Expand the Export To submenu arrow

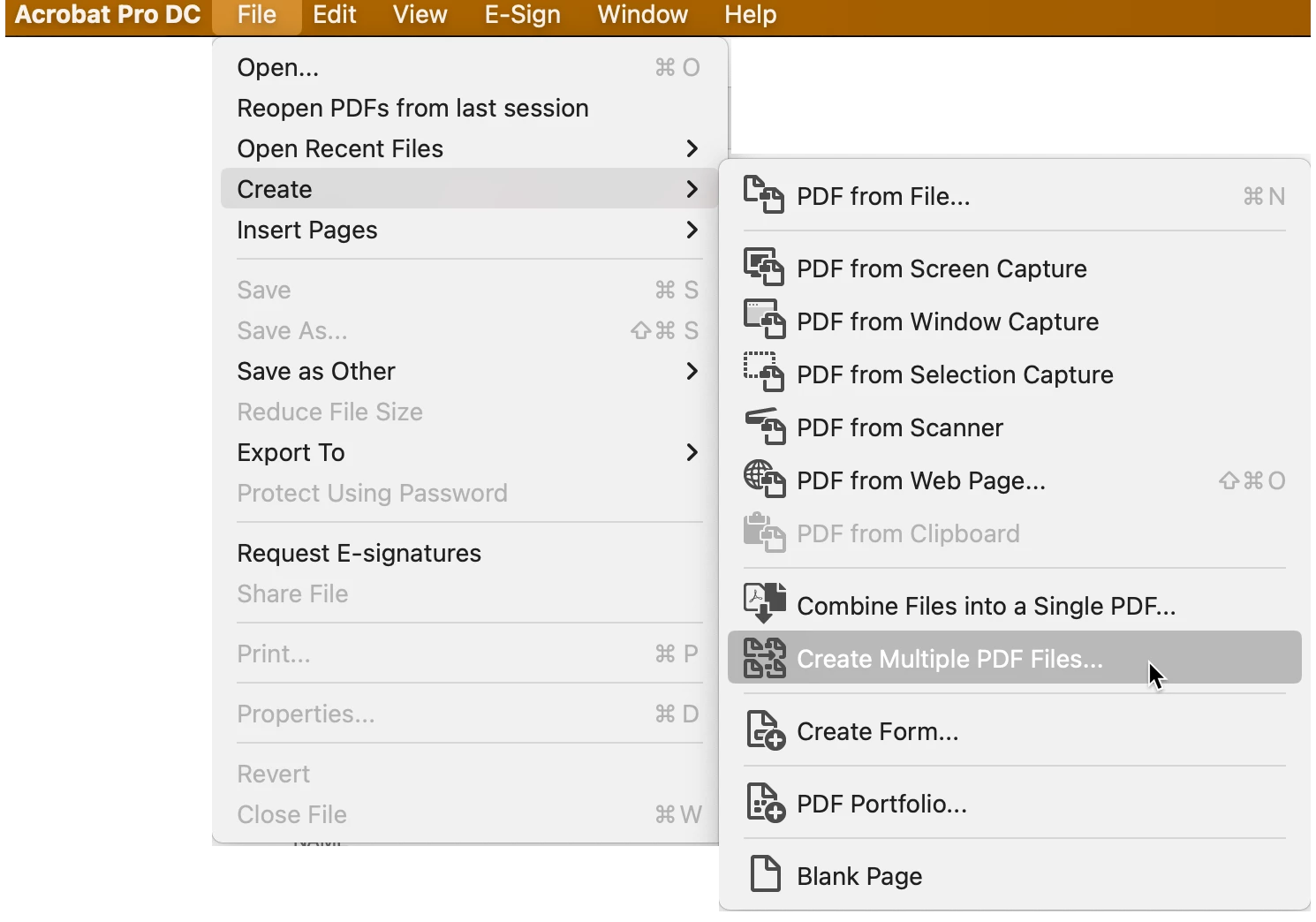(692, 452)
